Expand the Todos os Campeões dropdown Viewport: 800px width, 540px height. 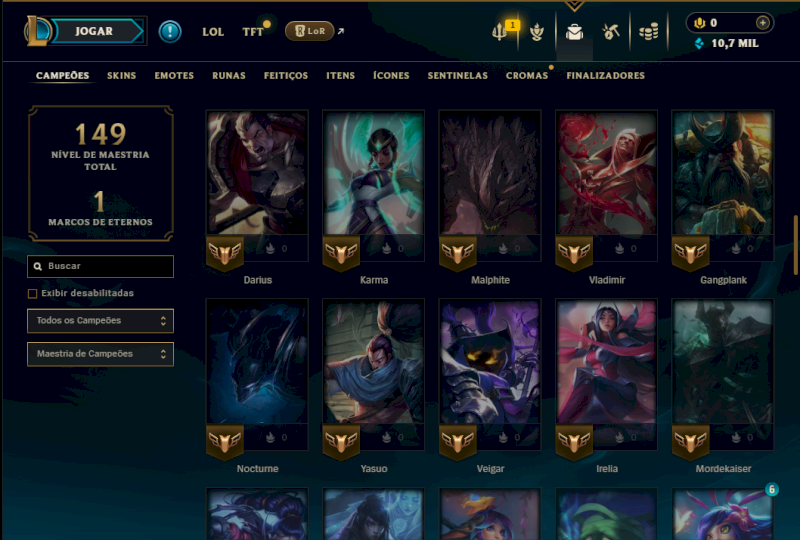101,321
